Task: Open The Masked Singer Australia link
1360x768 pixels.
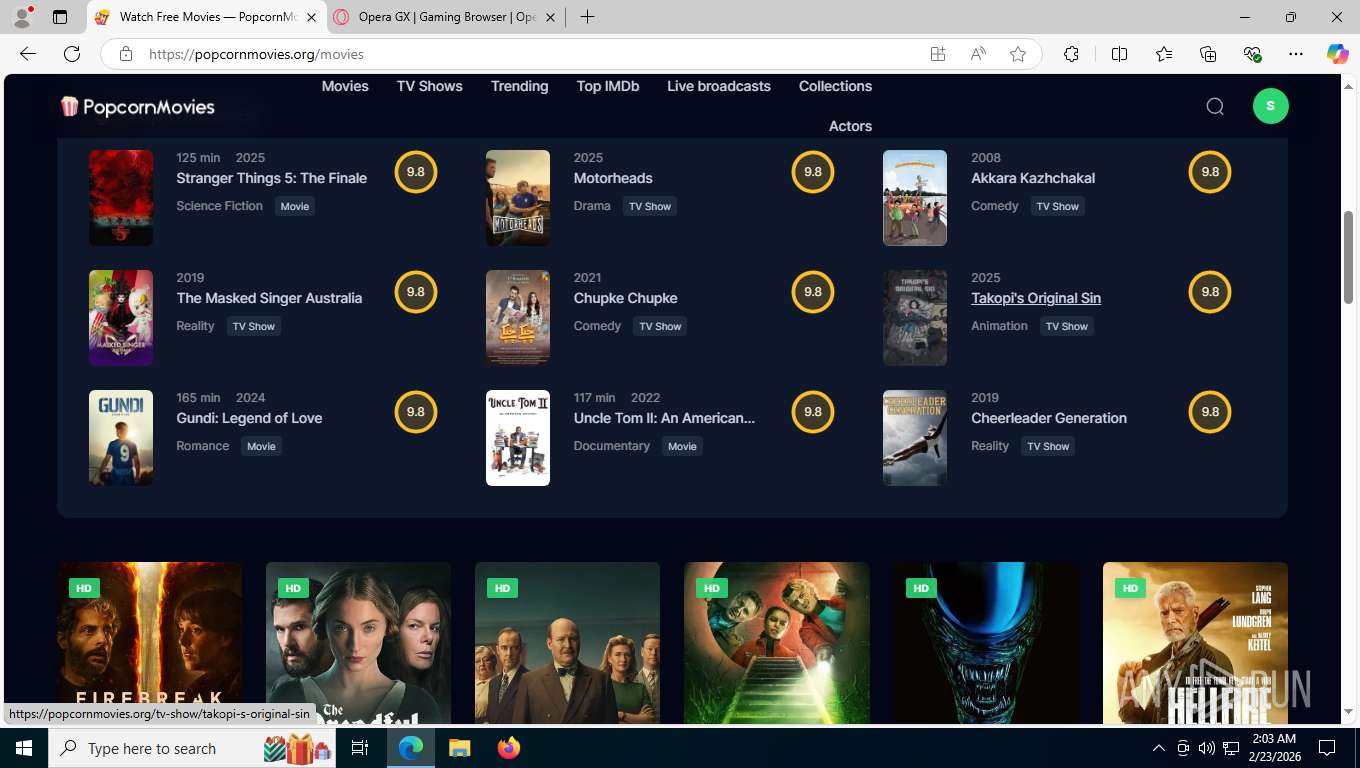Action: tap(269, 298)
